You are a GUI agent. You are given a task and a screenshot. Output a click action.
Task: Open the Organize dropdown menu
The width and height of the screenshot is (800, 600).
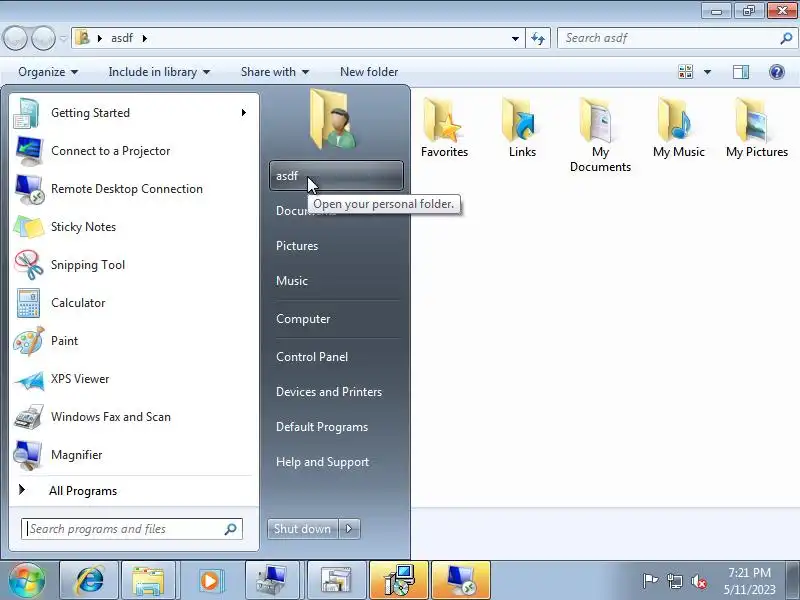pos(48,72)
